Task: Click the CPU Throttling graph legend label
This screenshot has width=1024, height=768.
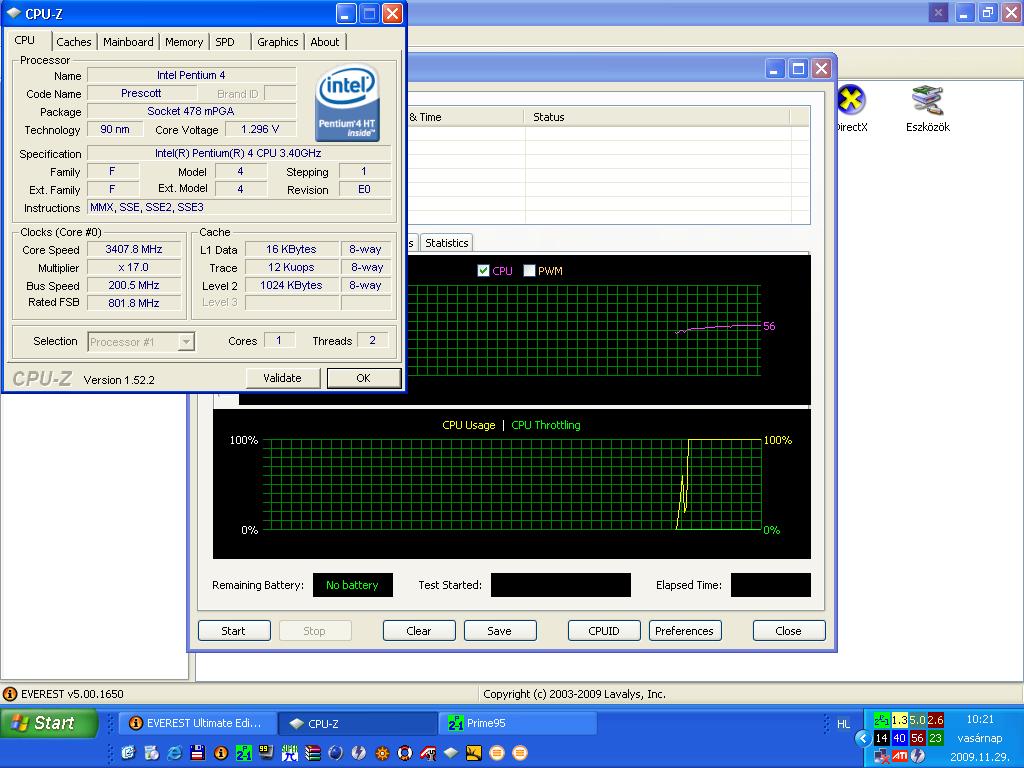Action: tap(546, 425)
